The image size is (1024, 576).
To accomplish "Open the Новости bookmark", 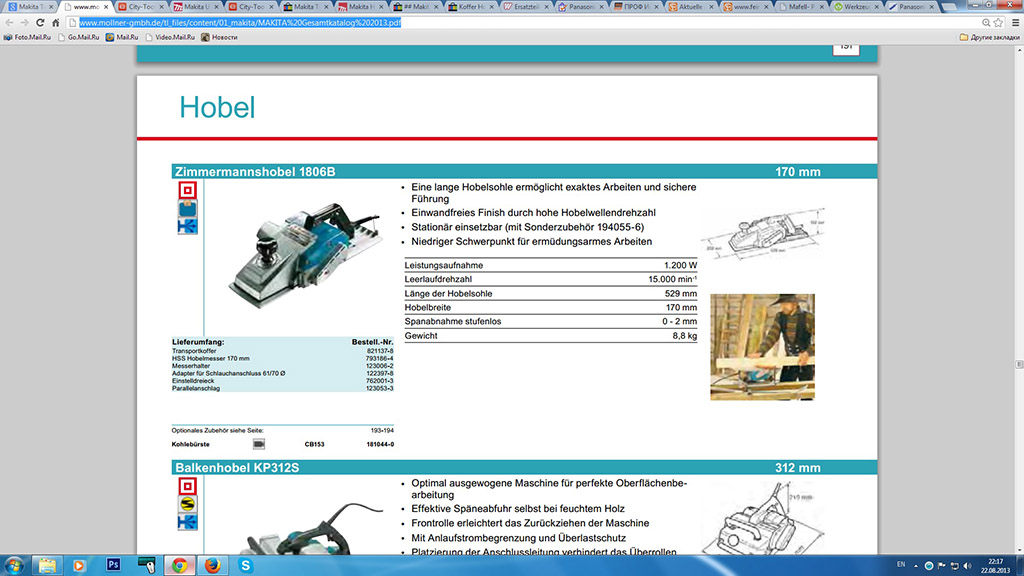I will (219, 37).
